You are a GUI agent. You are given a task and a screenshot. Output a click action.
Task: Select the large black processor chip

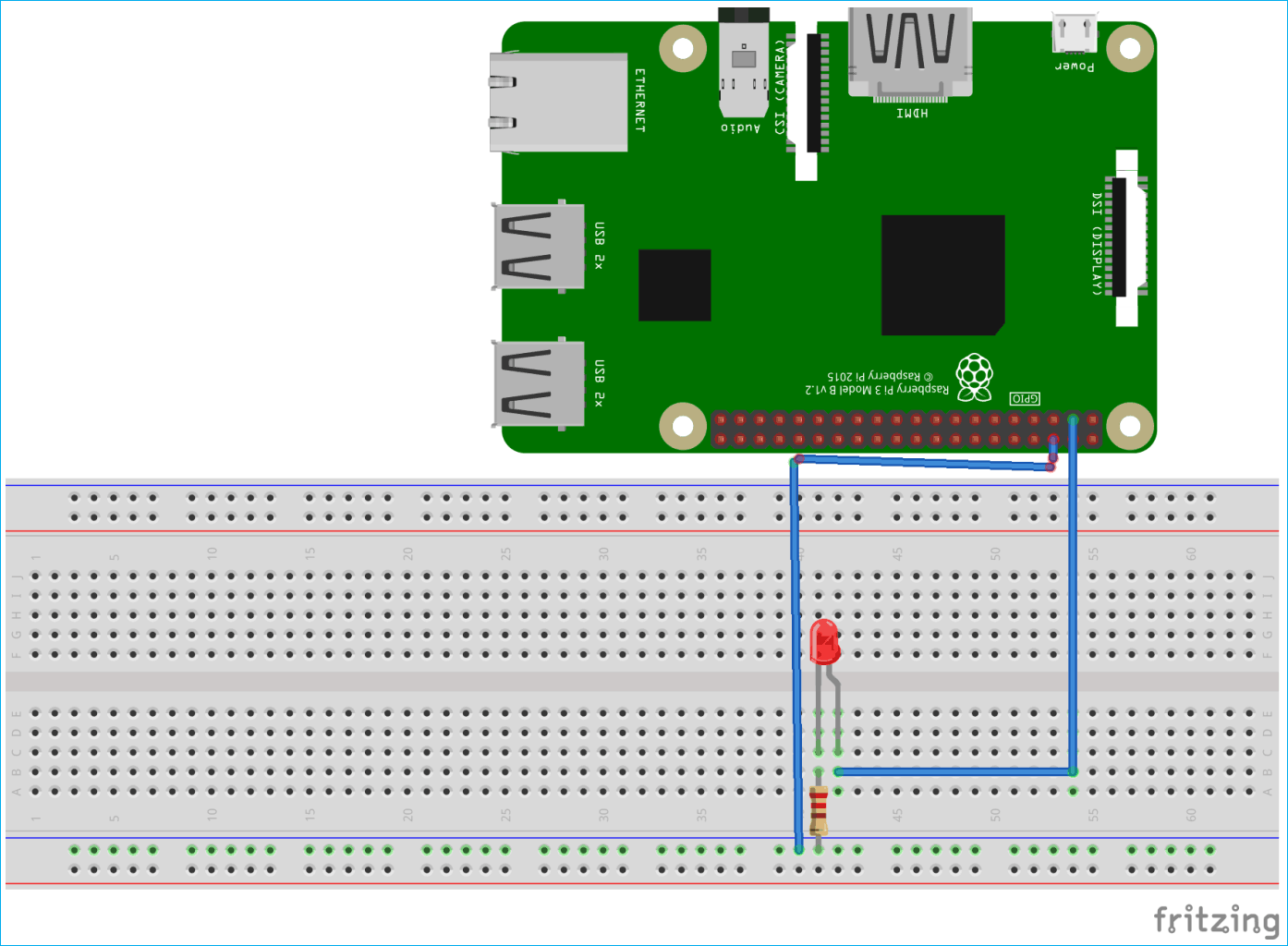(x=942, y=273)
